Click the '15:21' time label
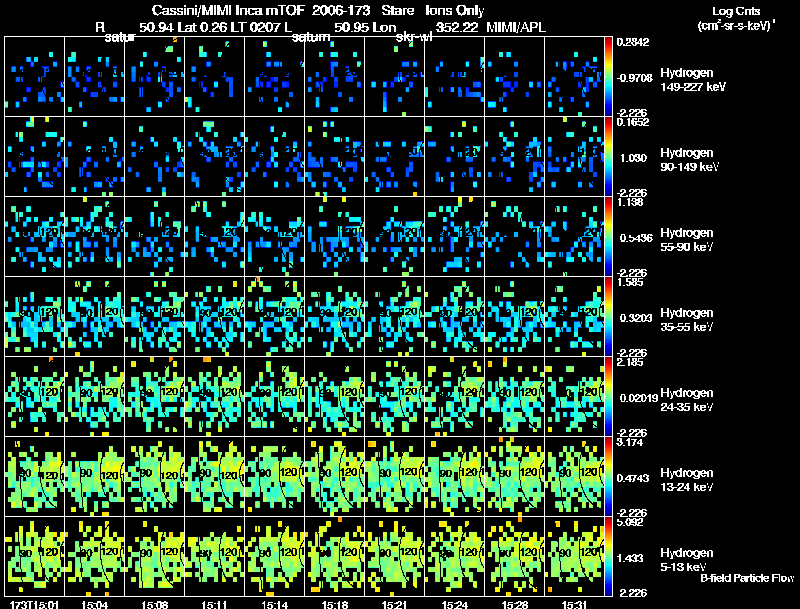Image resolution: width=800 pixels, height=609 pixels. 394,605
